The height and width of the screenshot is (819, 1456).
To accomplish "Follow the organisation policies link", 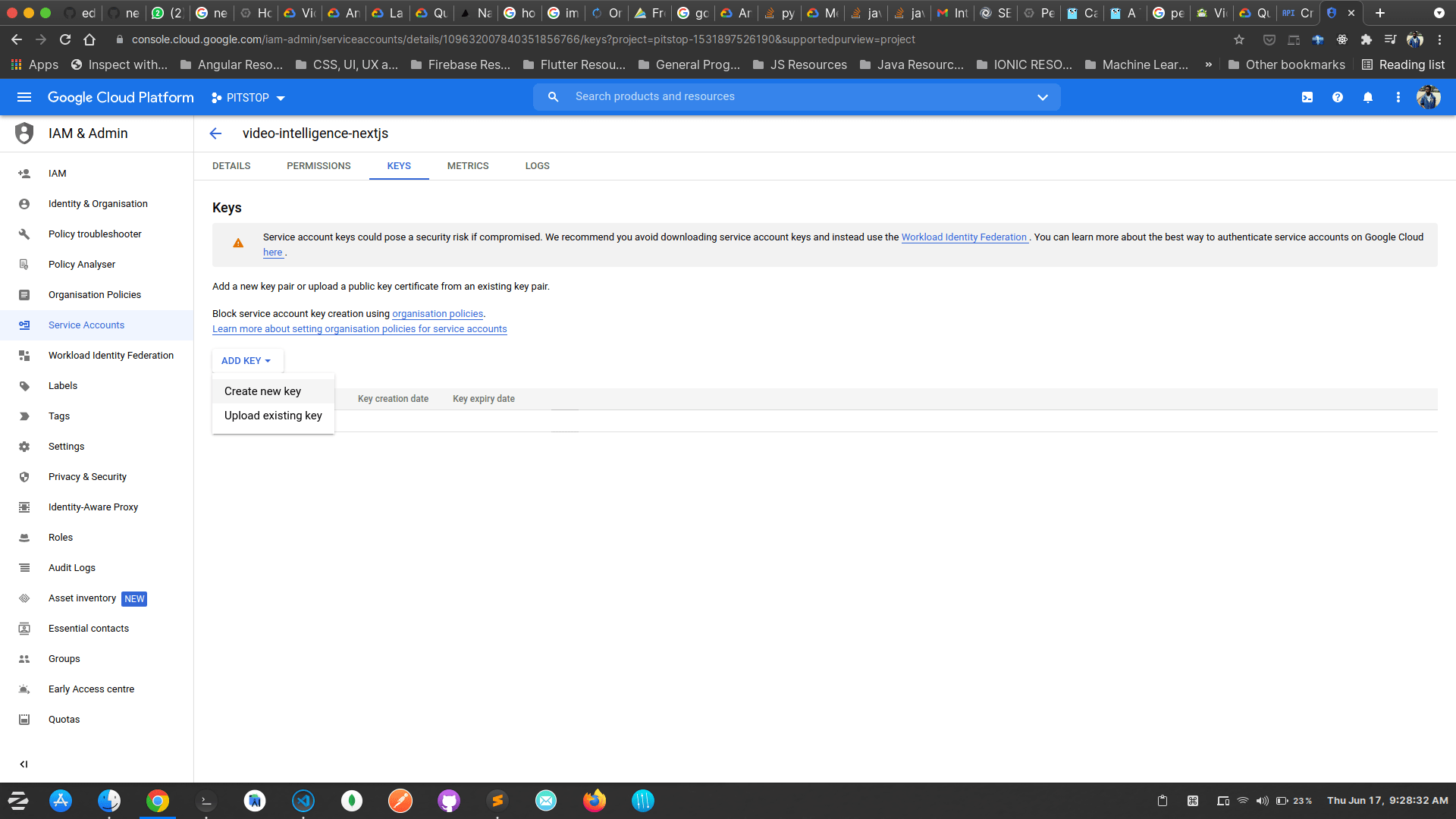I will point(438,314).
